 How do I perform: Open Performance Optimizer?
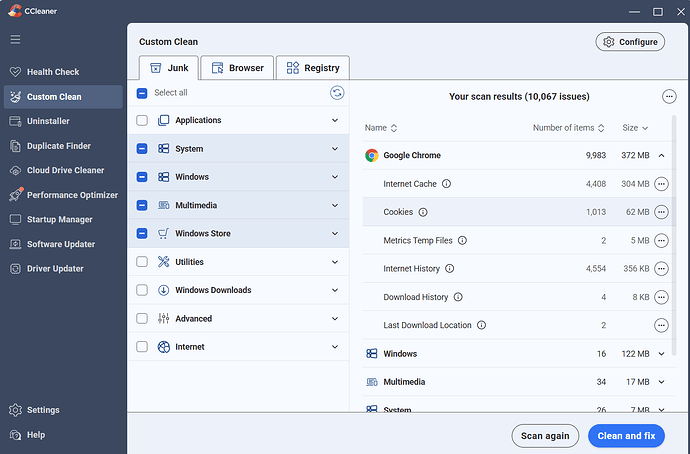point(63,195)
